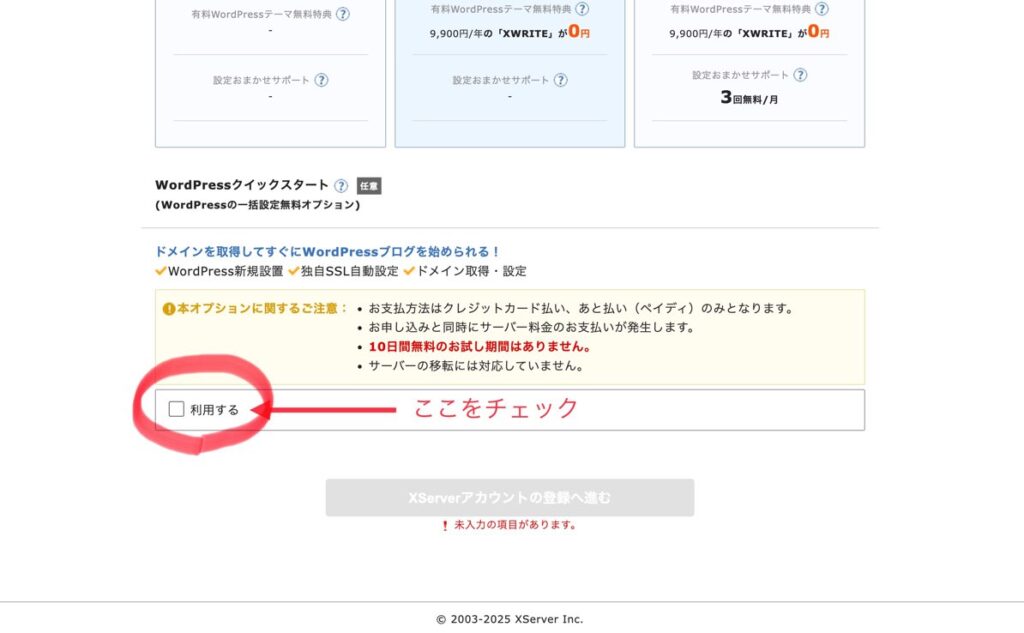1024x633 pixels.
Task: Click 設定おまかせサポート help icon in highlighted middle card
Action: 561,80
